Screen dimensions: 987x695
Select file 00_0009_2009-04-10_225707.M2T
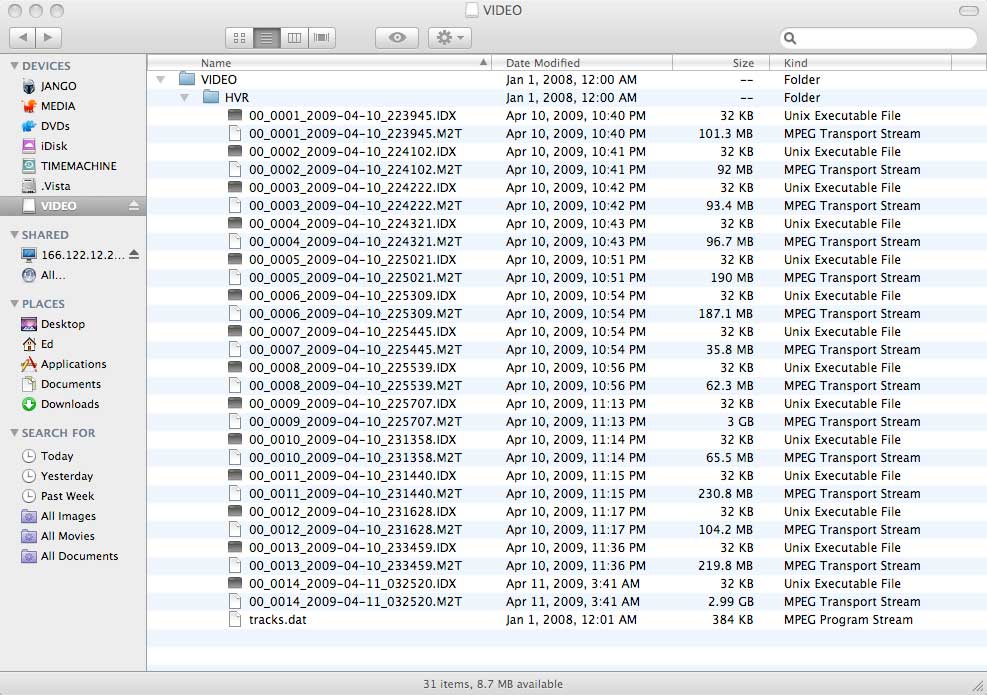(x=355, y=422)
